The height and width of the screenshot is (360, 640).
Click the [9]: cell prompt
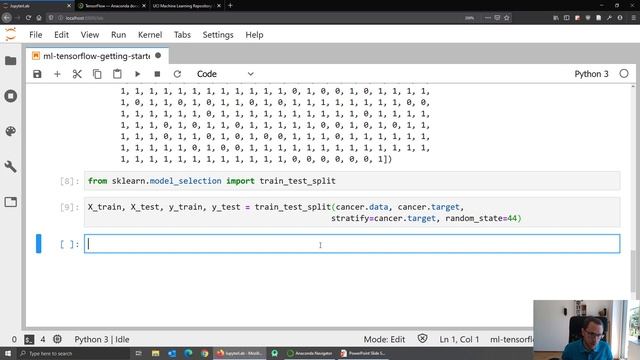pos(69,207)
